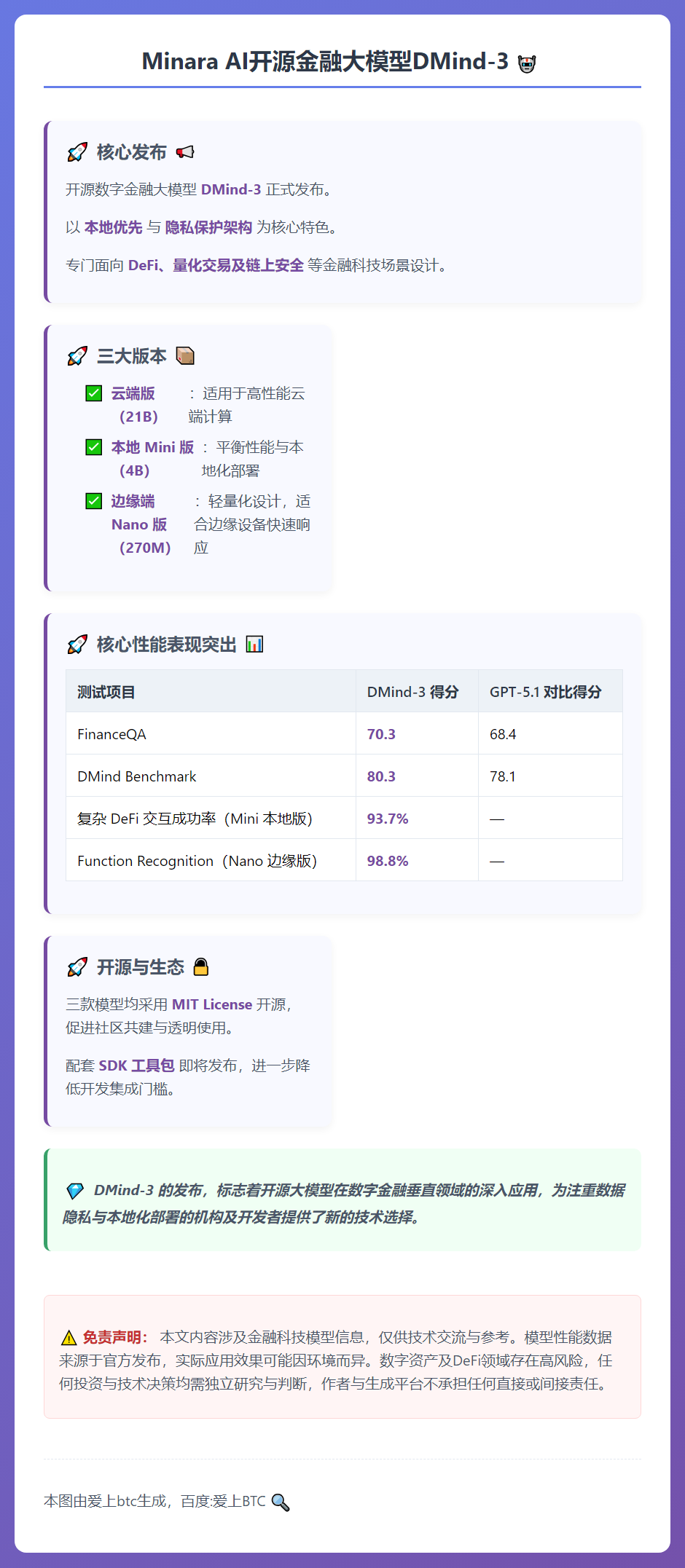Click the lock icon after 开源与生态
The image size is (685, 1568).
(x=201, y=967)
